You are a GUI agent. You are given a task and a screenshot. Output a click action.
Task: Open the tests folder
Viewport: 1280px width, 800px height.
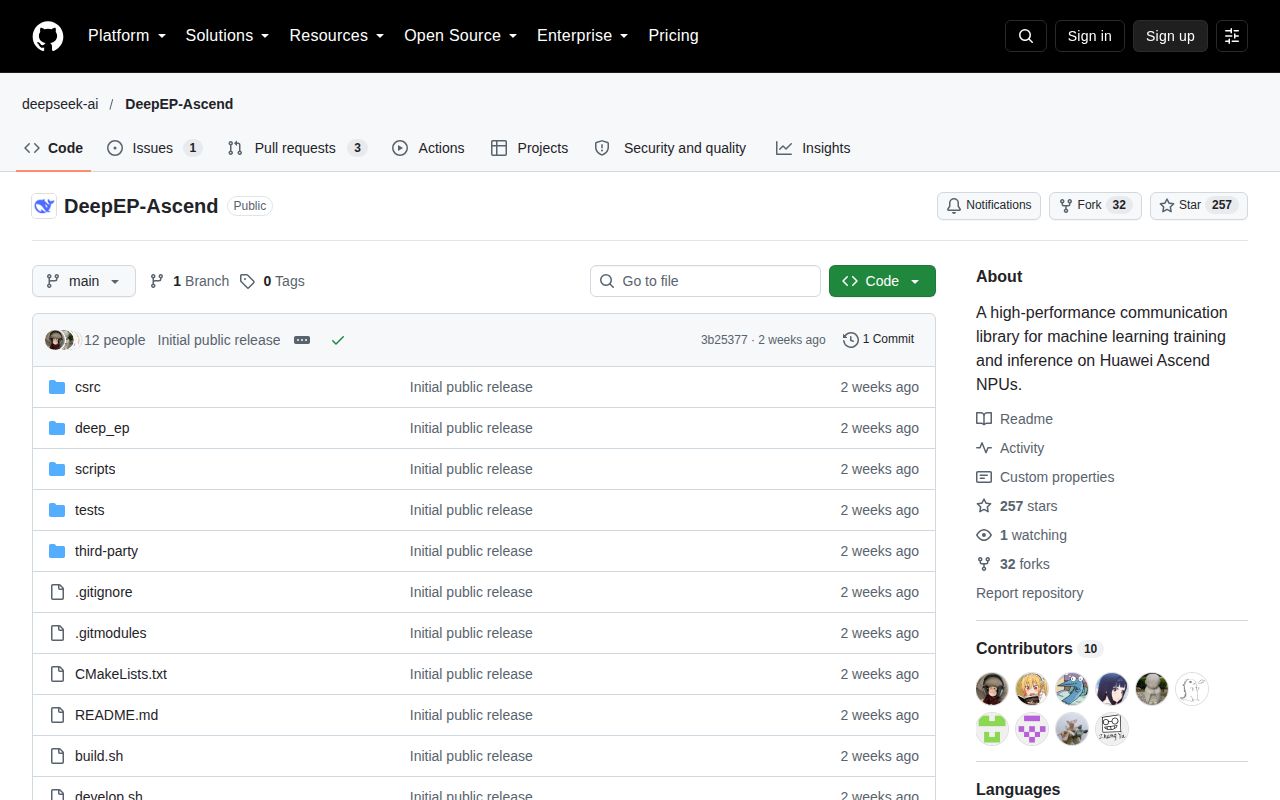click(90, 510)
